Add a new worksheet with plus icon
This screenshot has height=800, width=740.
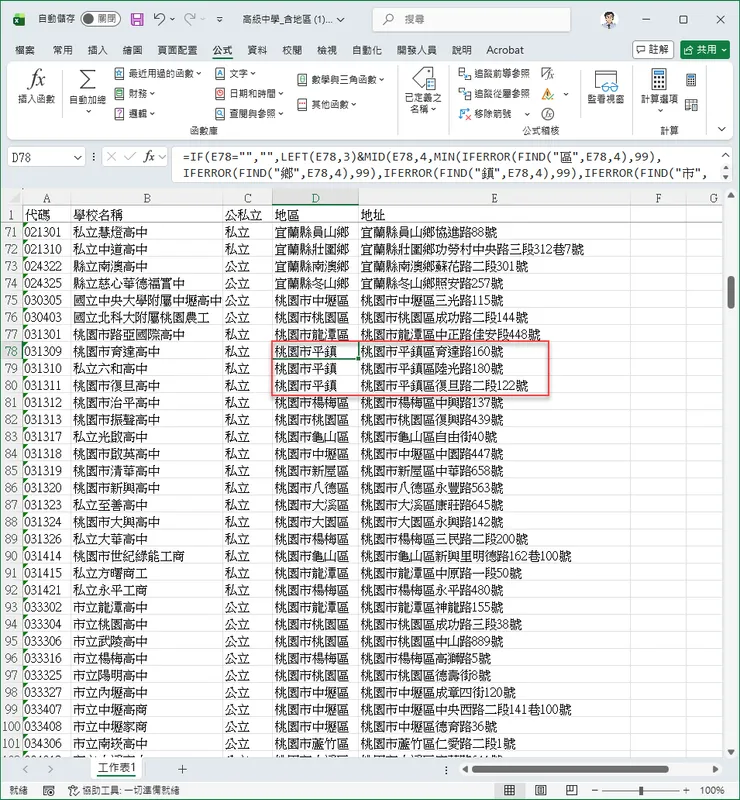182,769
